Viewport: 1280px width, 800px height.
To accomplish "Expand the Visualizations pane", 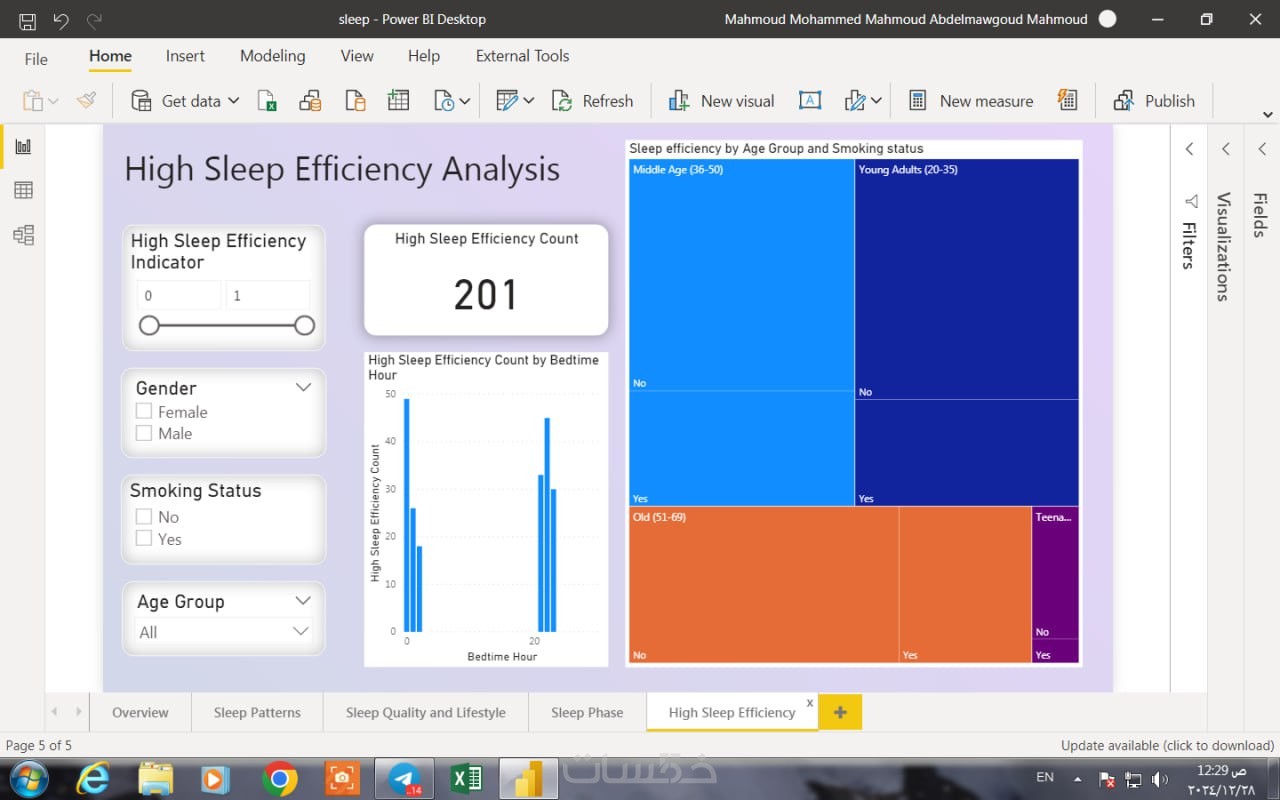I will pos(1225,149).
